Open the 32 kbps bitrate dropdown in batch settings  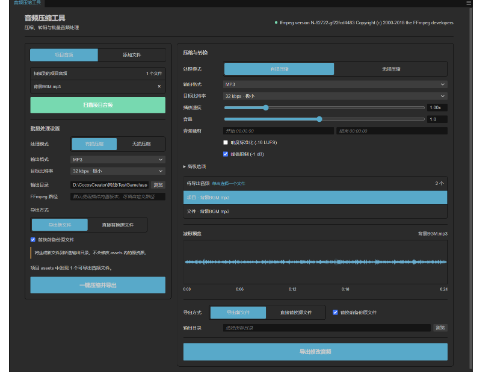118,171
